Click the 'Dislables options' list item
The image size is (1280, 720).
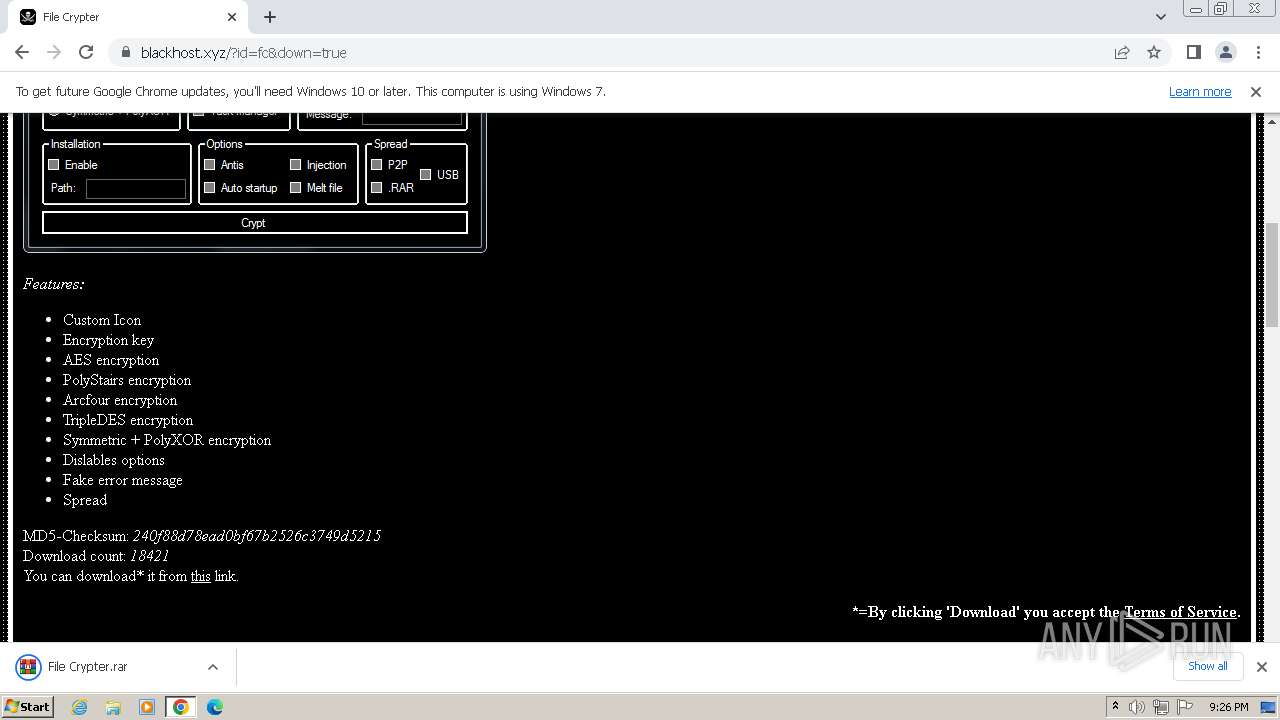114,460
